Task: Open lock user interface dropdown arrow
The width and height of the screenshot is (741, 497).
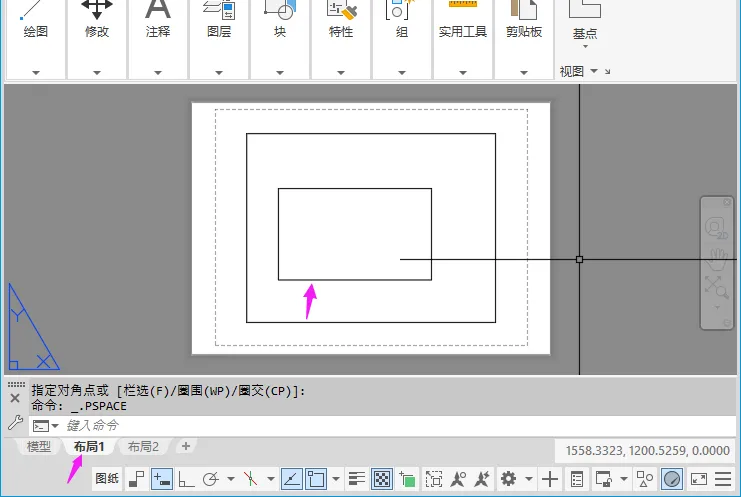Action: [x=624, y=479]
